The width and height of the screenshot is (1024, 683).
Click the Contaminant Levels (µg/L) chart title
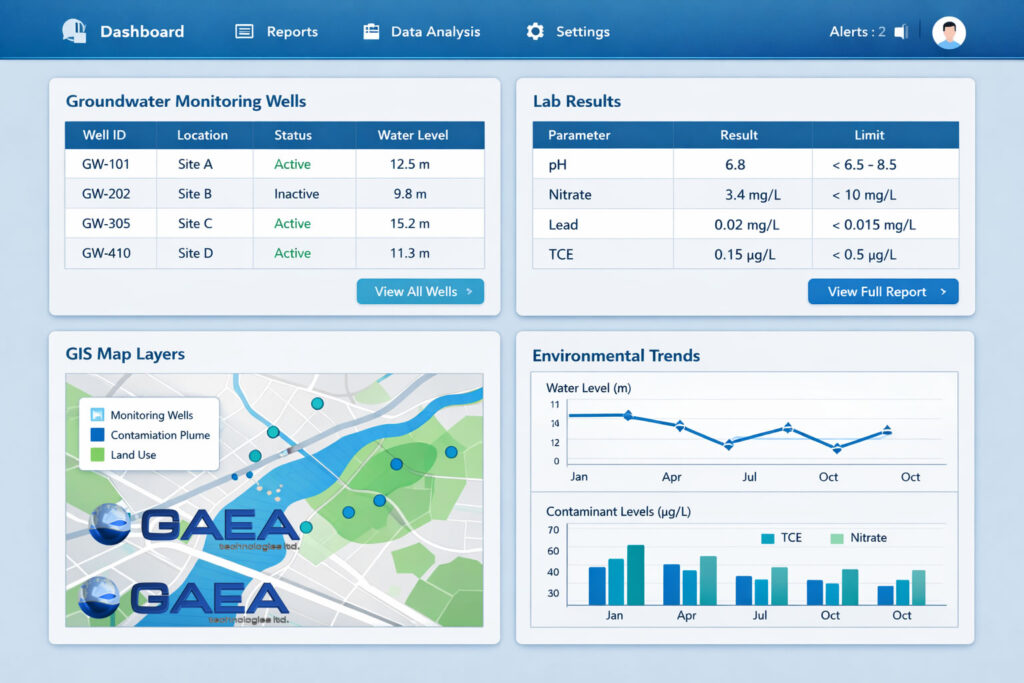tap(618, 511)
